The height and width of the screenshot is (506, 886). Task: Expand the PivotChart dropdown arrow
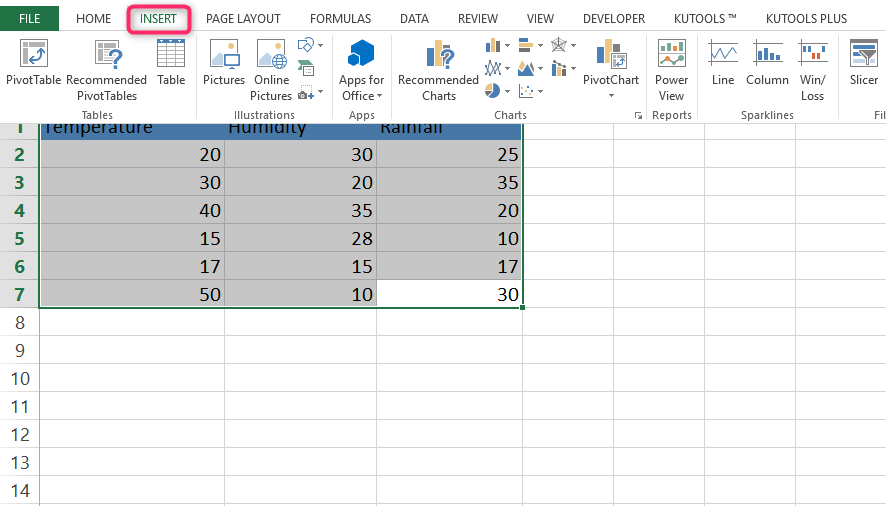[x=611, y=96]
